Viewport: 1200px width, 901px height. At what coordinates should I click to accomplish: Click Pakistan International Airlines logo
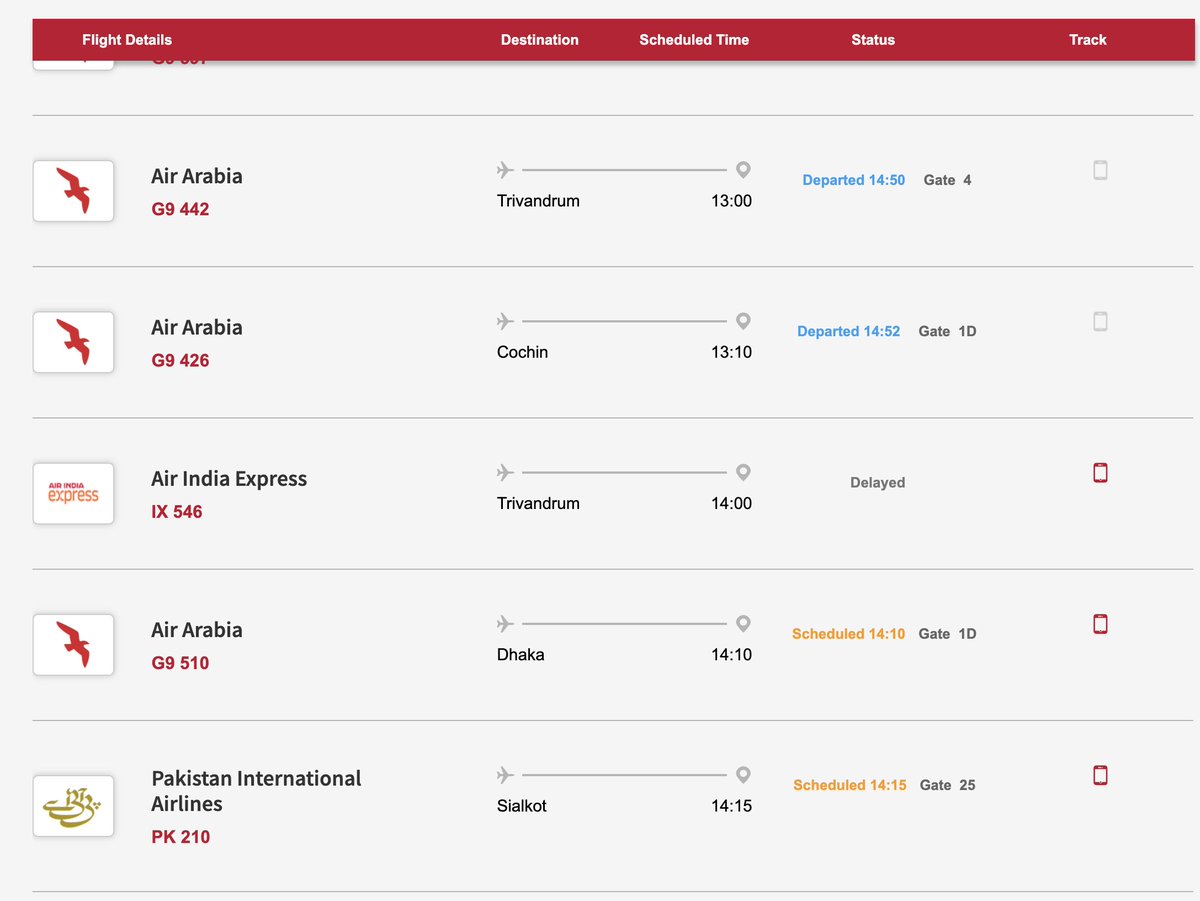[x=73, y=806]
